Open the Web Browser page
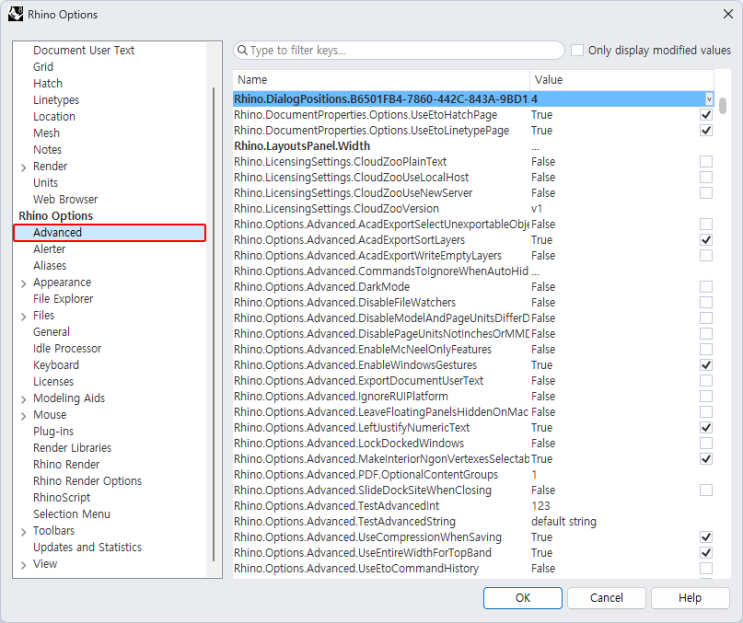Image resolution: width=743 pixels, height=623 pixels. [65, 199]
